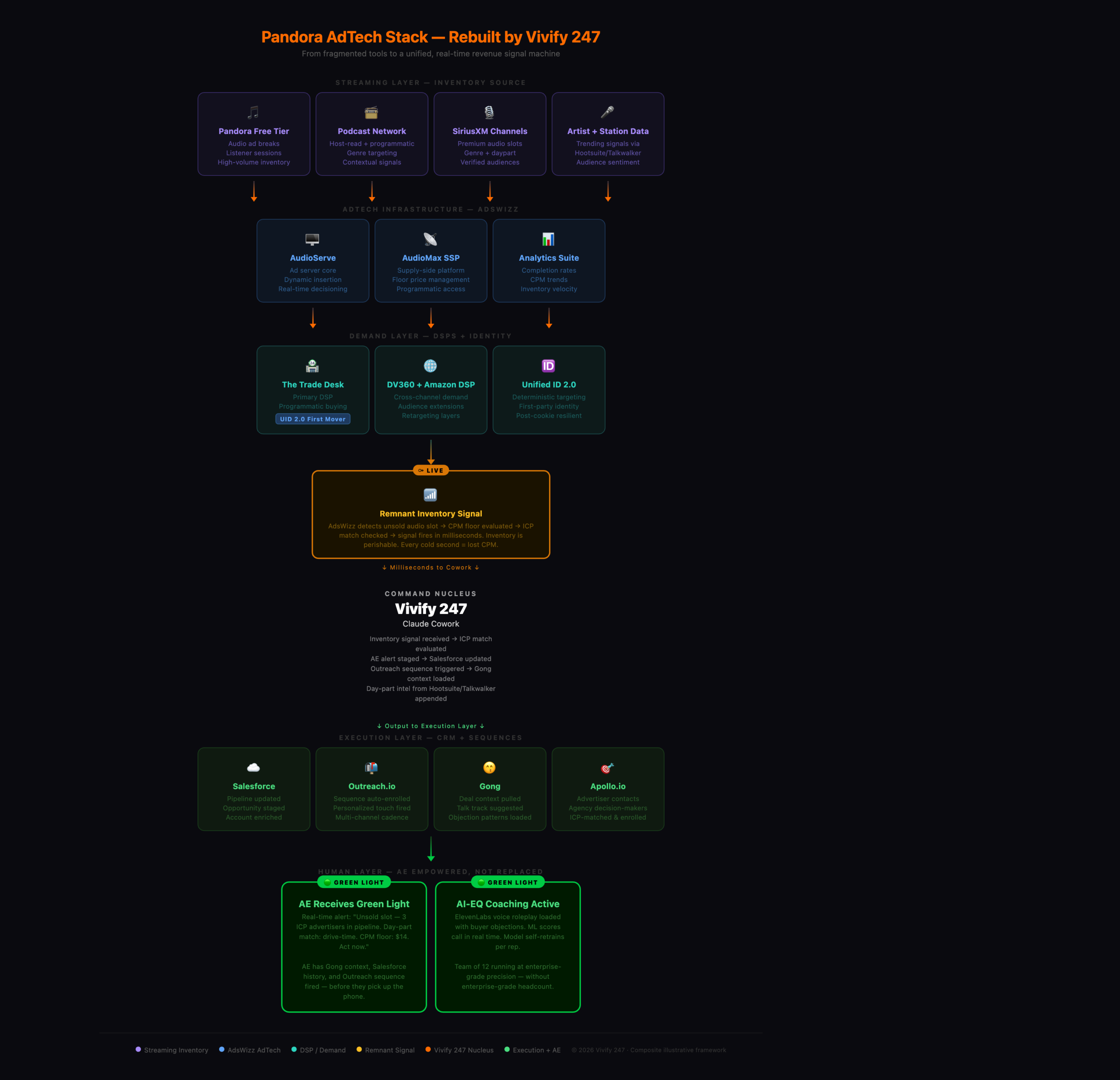1120x1080 pixels.
Task: Click the radio icon on Podcast Network card
Action: (371, 112)
